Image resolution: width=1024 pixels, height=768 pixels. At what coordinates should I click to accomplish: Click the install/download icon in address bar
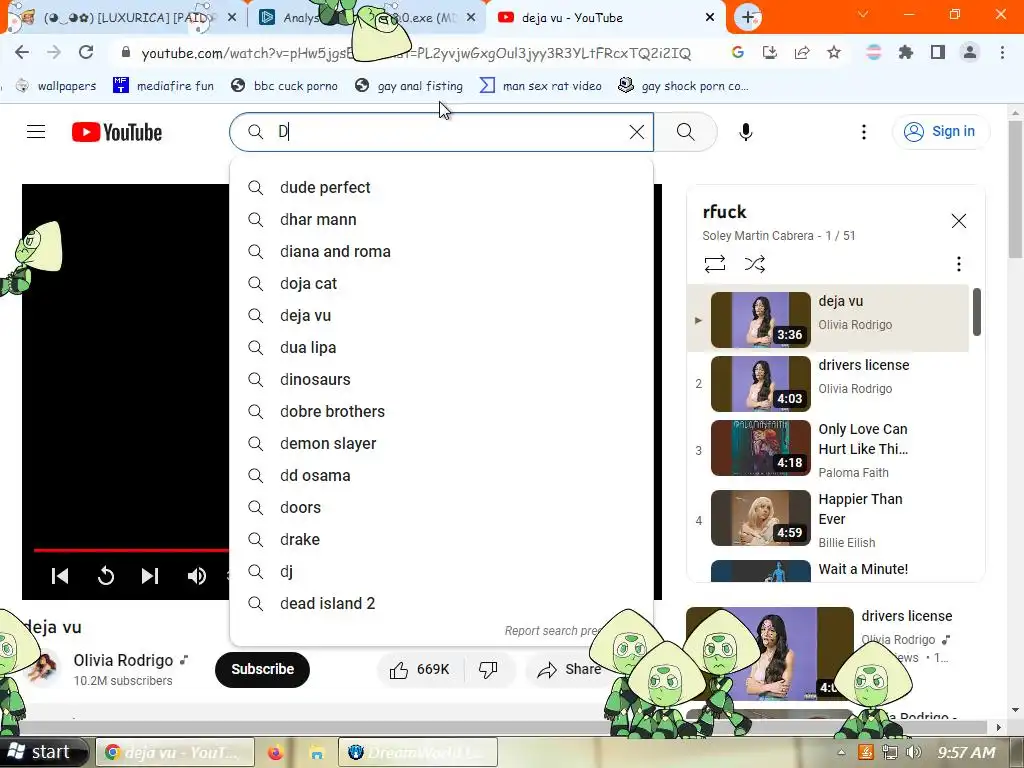[769, 52]
